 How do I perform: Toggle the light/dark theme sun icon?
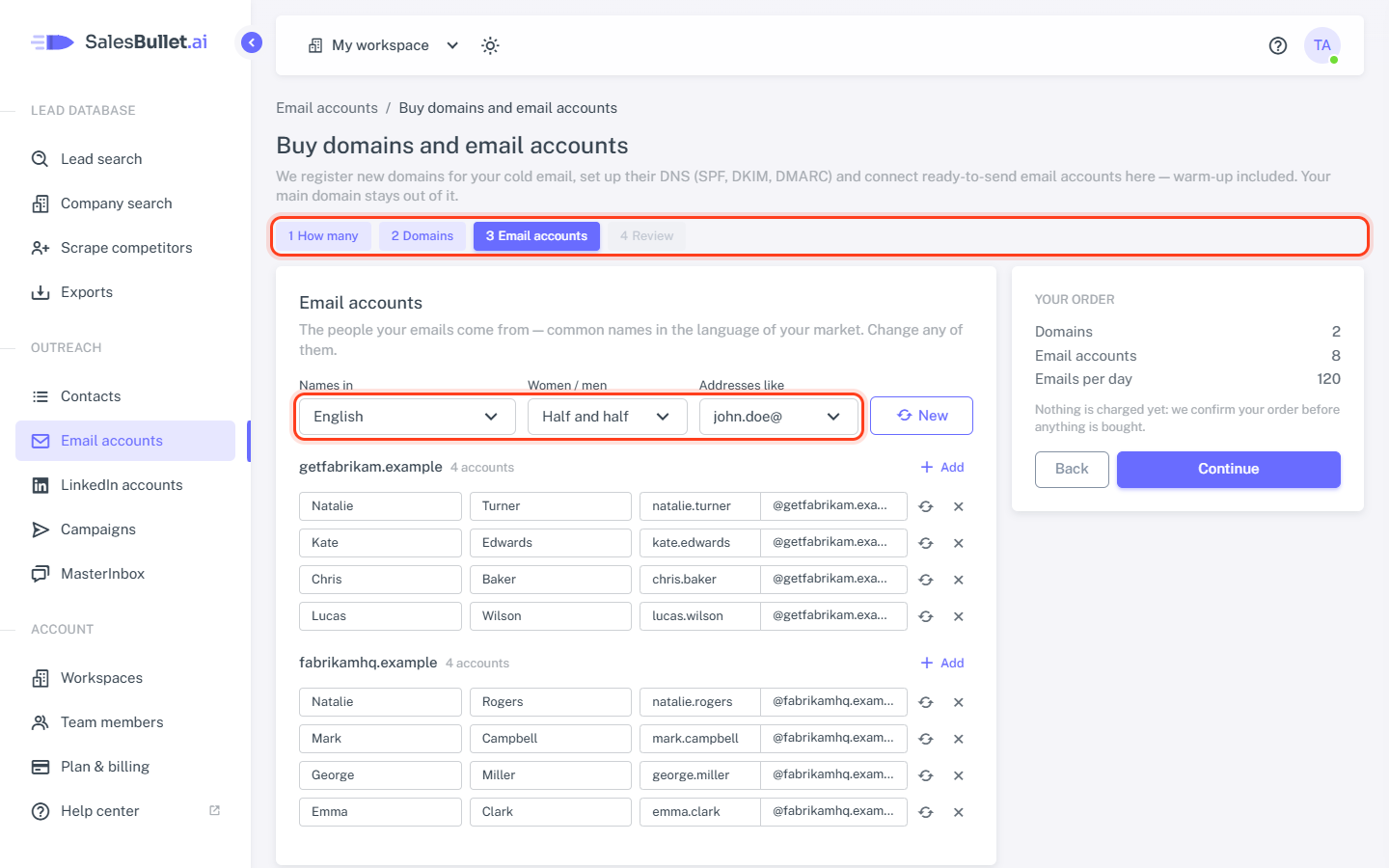pyautogui.click(x=490, y=45)
